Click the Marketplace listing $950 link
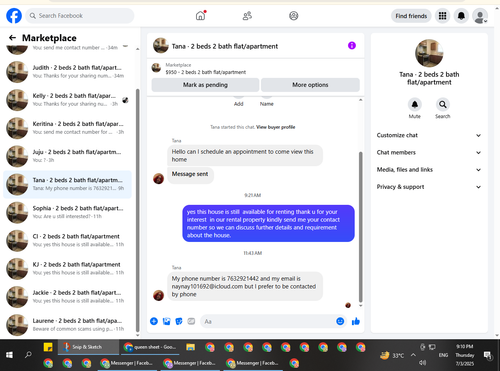The width and height of the screenshot is (500, 371). click(206, 72)
